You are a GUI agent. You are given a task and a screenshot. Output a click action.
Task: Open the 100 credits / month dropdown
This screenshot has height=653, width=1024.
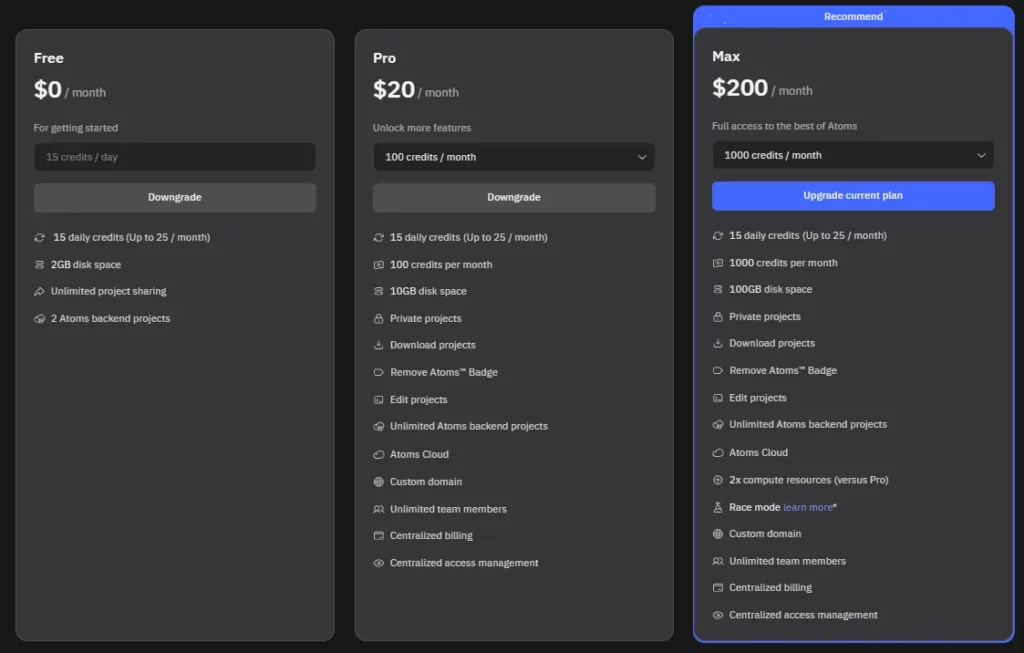[x=514, y=157]
